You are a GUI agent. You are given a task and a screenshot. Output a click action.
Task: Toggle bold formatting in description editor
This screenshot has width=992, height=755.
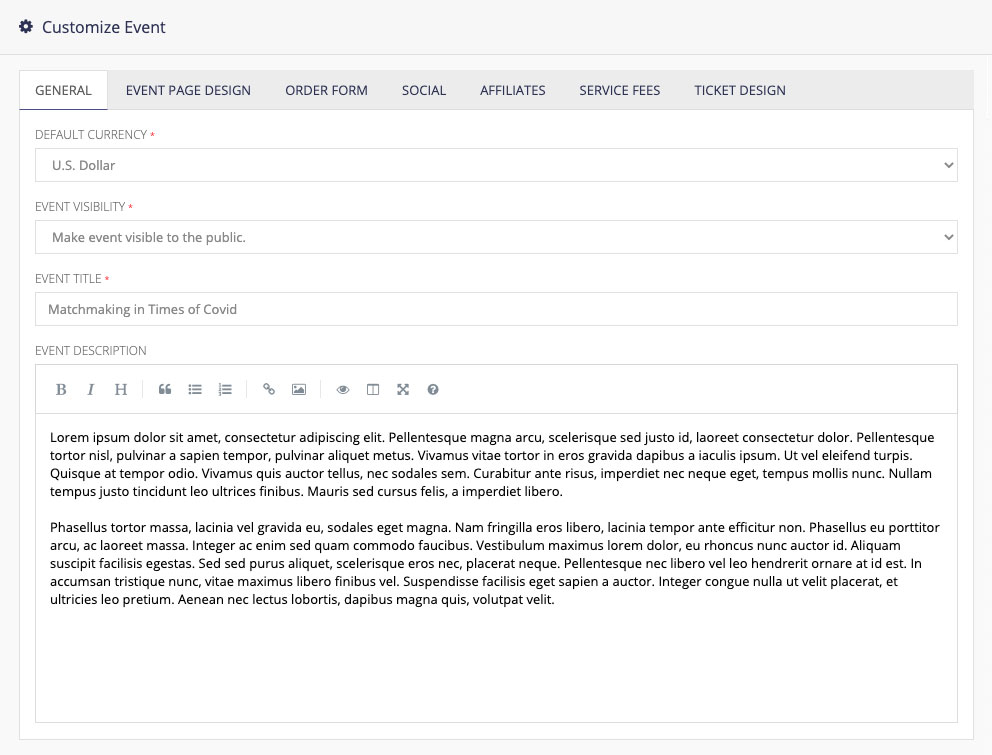pyautogui.click(x=61, y=389)
